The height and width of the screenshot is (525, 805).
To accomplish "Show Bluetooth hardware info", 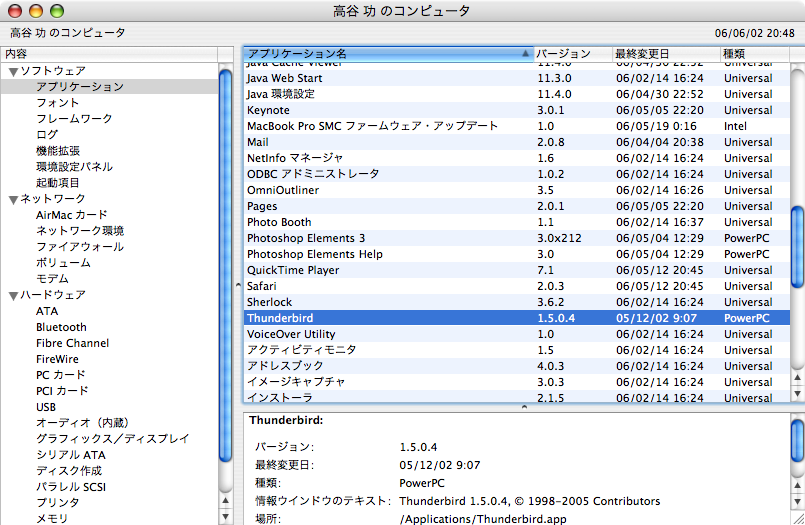I will click(61, 327).
